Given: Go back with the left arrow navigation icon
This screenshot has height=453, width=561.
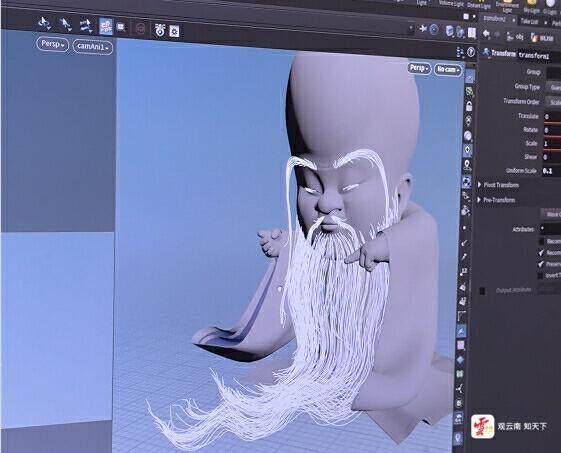Looking at the screenshot, I should tap(486, 34).
